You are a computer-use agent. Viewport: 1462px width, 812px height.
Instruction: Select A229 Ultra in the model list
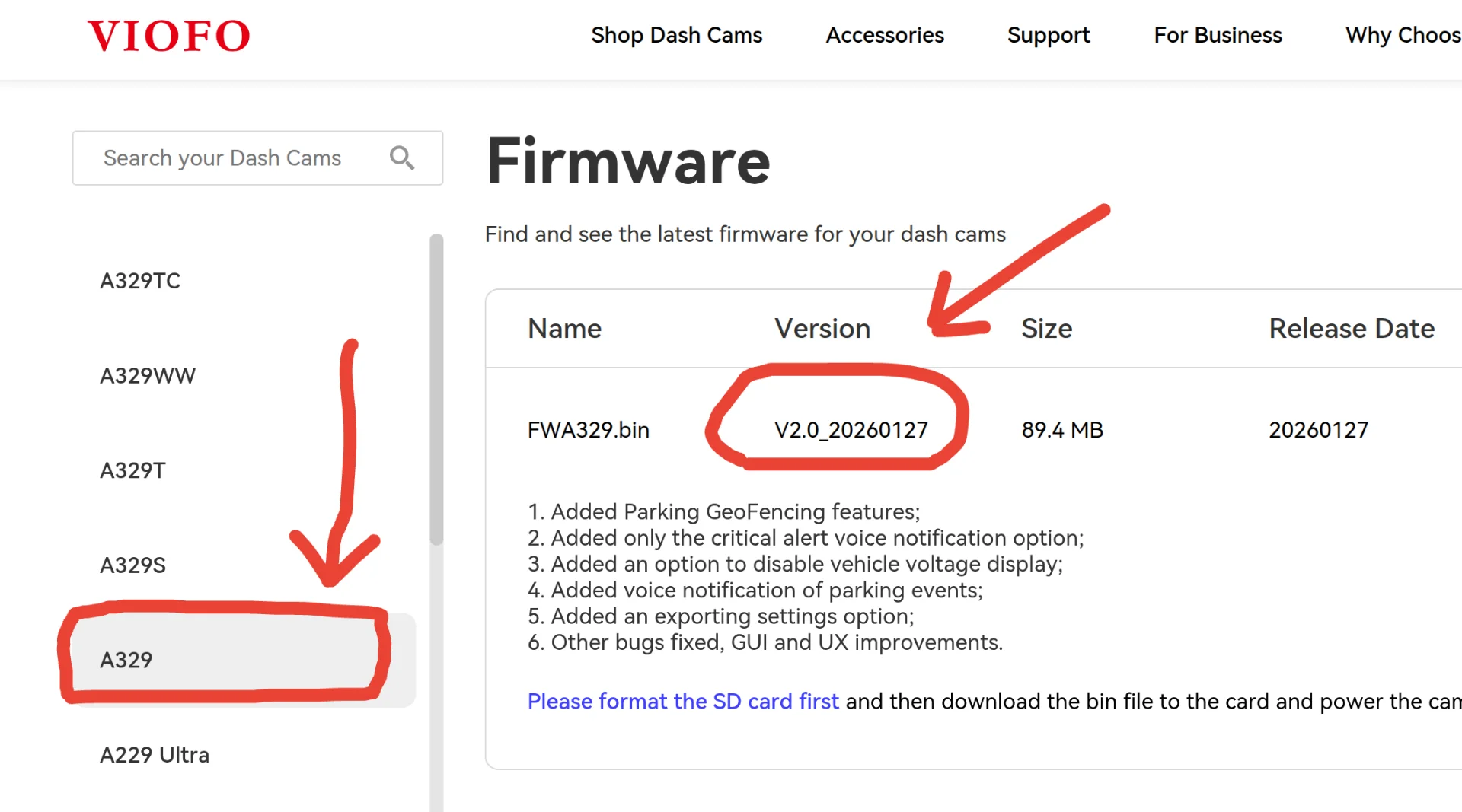[155, 755]
